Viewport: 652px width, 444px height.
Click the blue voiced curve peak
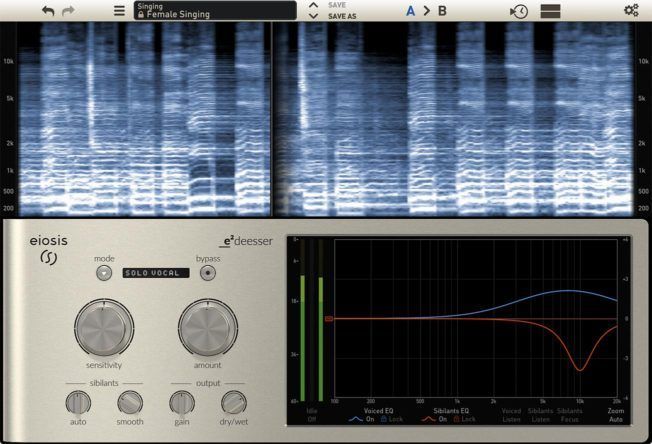[568, 291]
